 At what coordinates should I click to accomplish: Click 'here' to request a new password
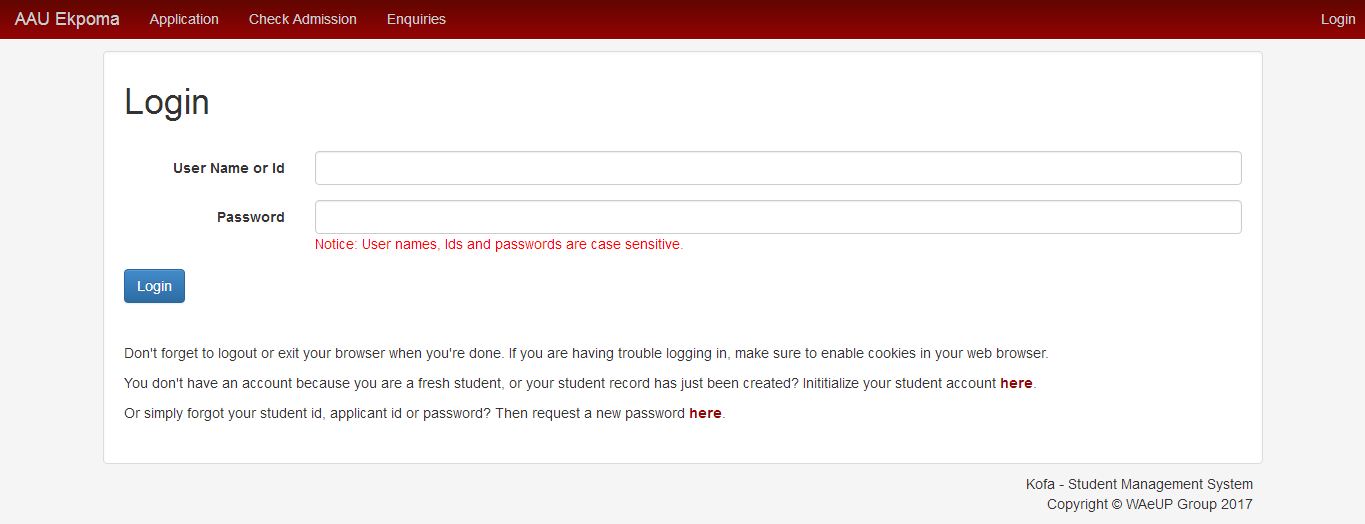[705, 413]
